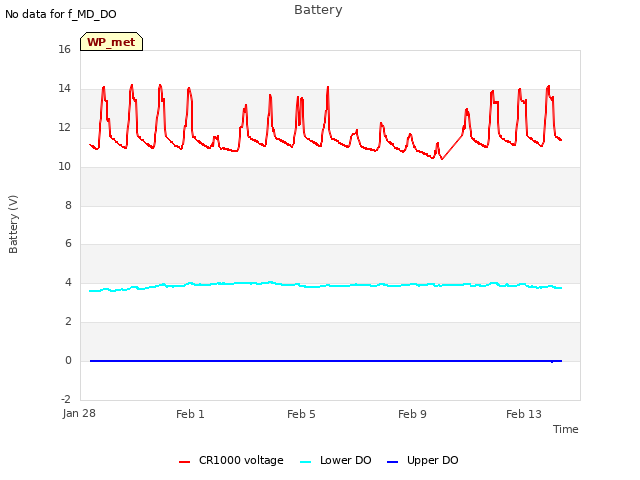Click the 8 y-axis tick label
Viewport: 640px width, 480px height.
68,205
